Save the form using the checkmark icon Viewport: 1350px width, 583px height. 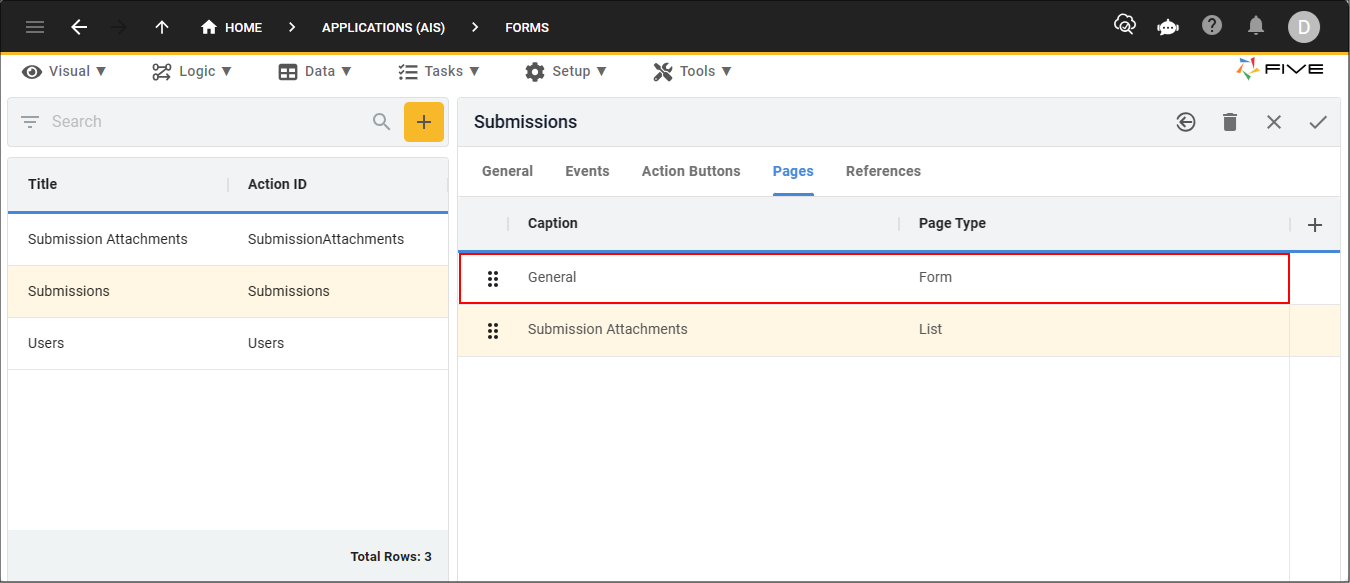click(1318, 122)
